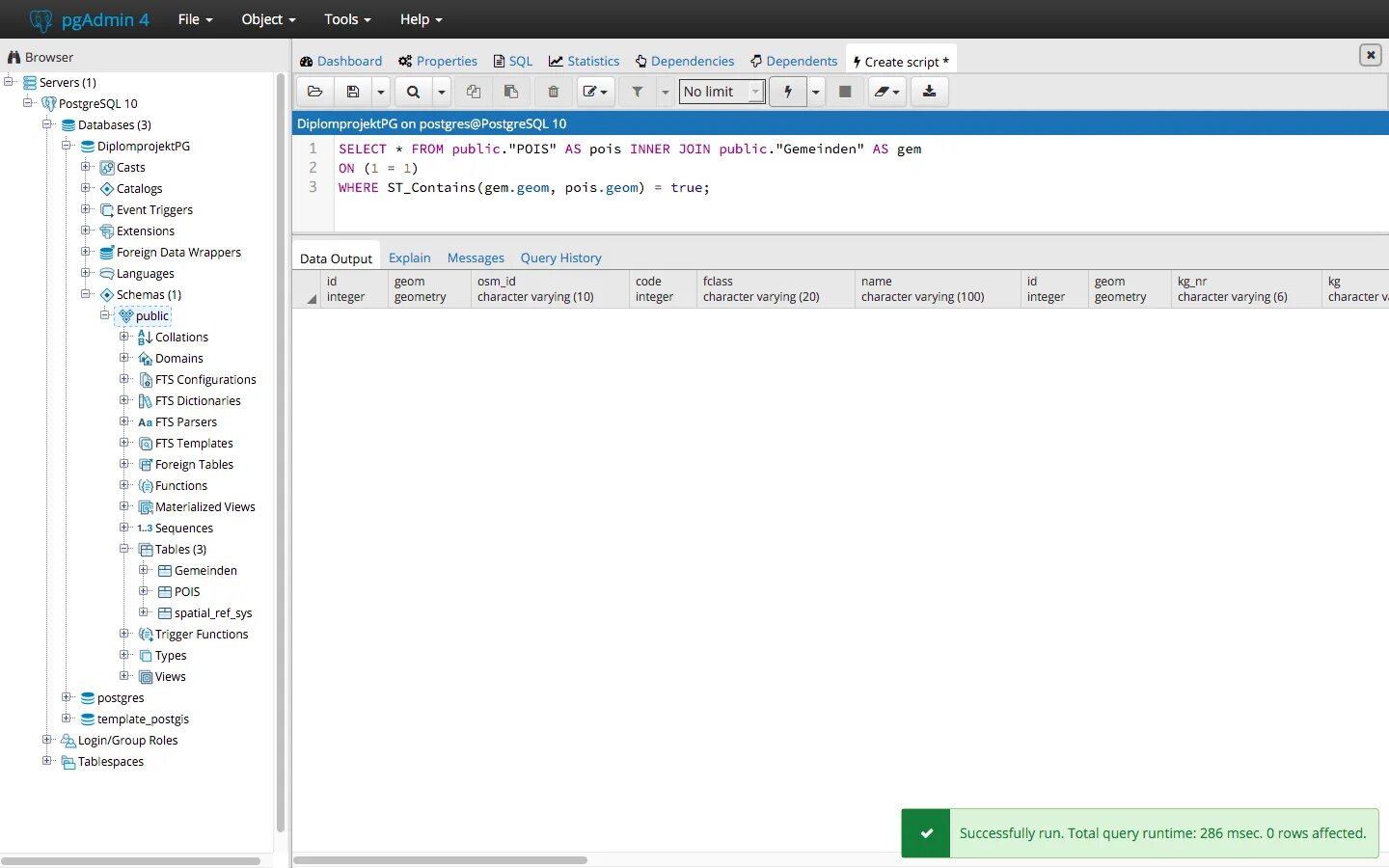Viewport: 1389px width, 868px height.
Task: Open the No limit rows combo box
Action: point(722,92)
